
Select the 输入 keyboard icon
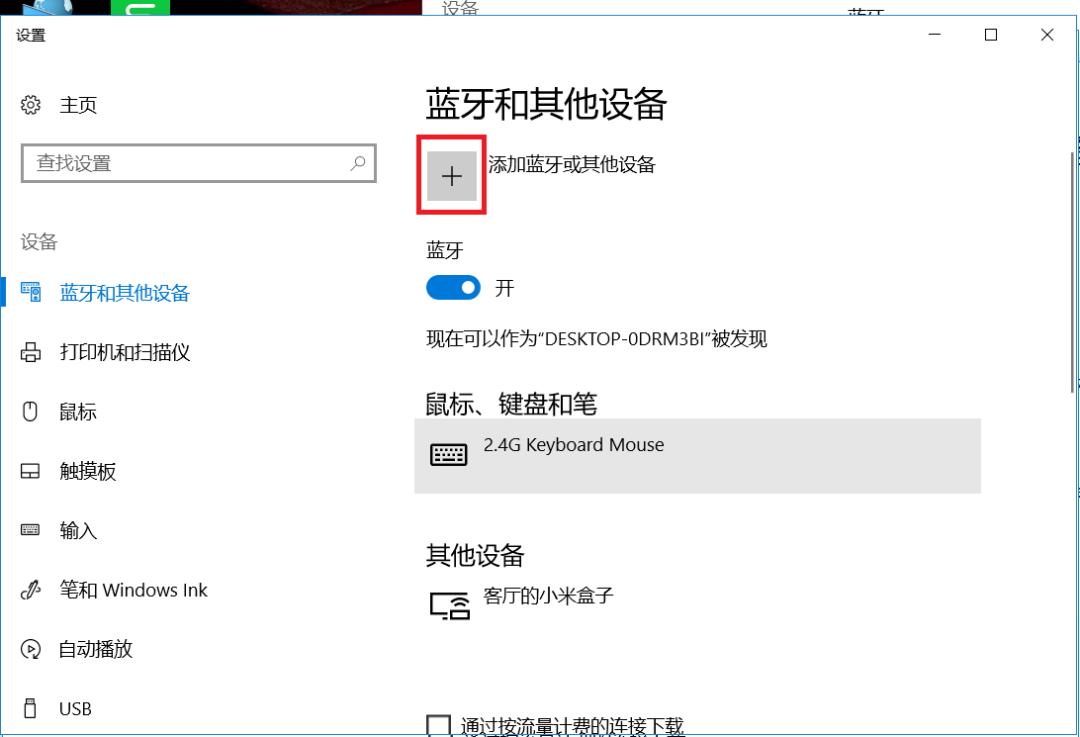pos(32,531)
